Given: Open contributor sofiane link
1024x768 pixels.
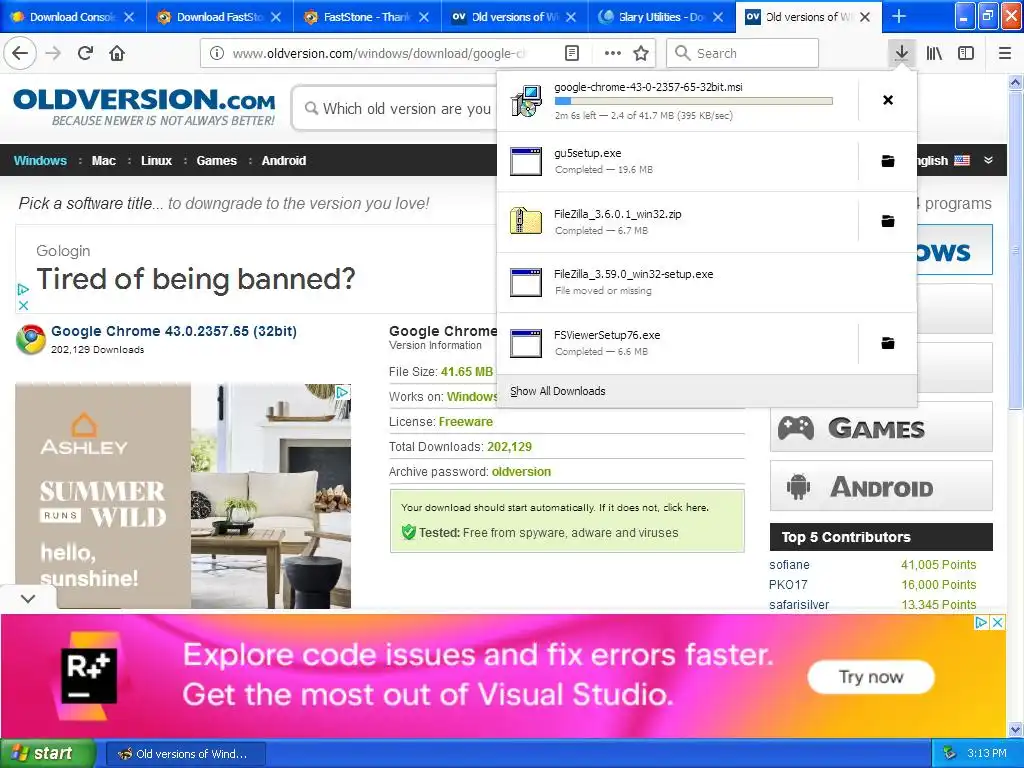Looking at the screenshot, I should (x=789, y=564).
